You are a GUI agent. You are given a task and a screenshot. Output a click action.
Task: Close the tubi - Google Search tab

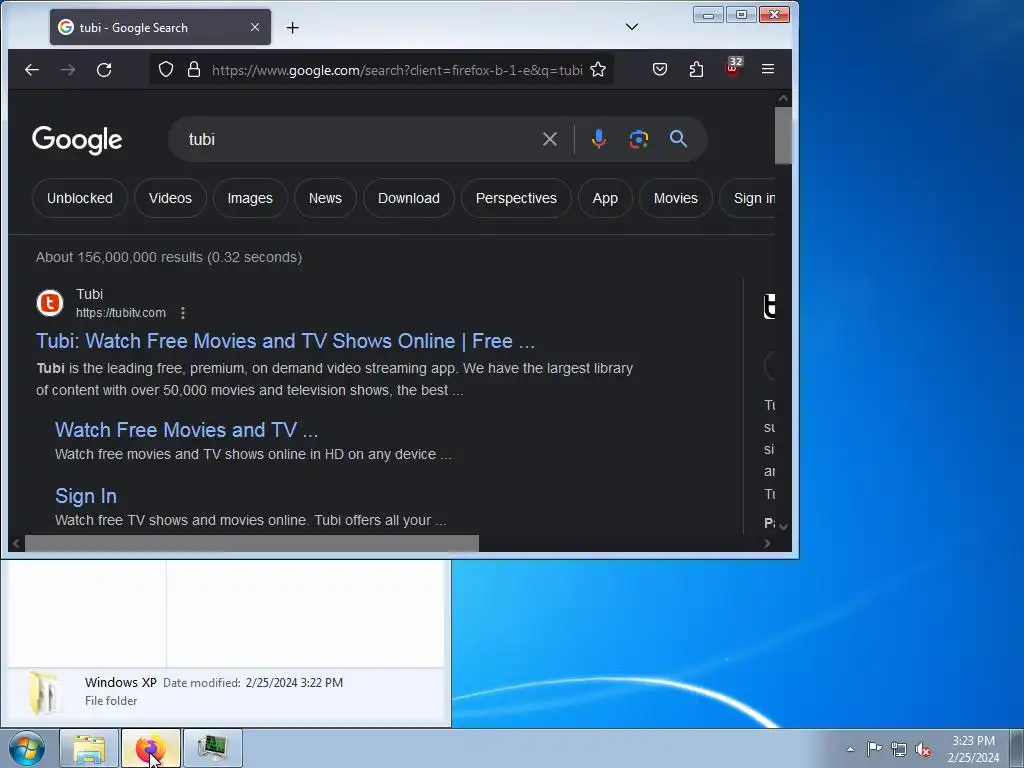click(x=255, y=27)
